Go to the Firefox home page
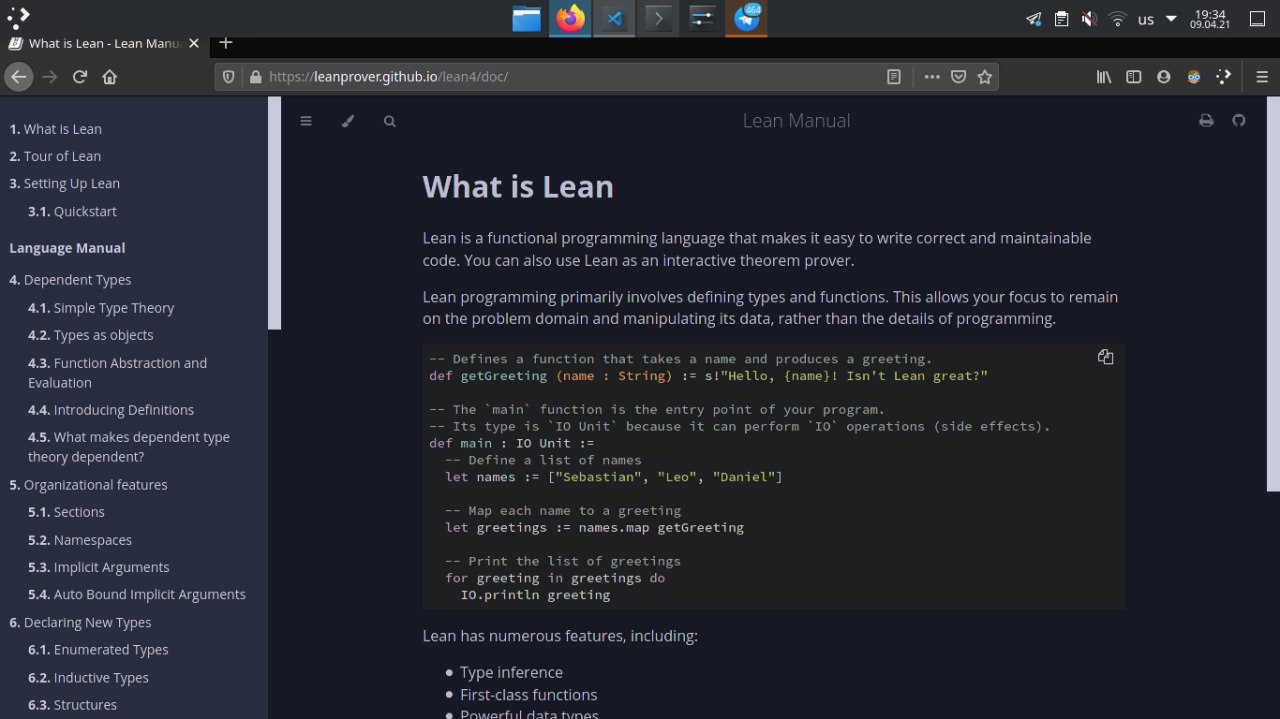The image size is (1280, 719). coord(110,76)
